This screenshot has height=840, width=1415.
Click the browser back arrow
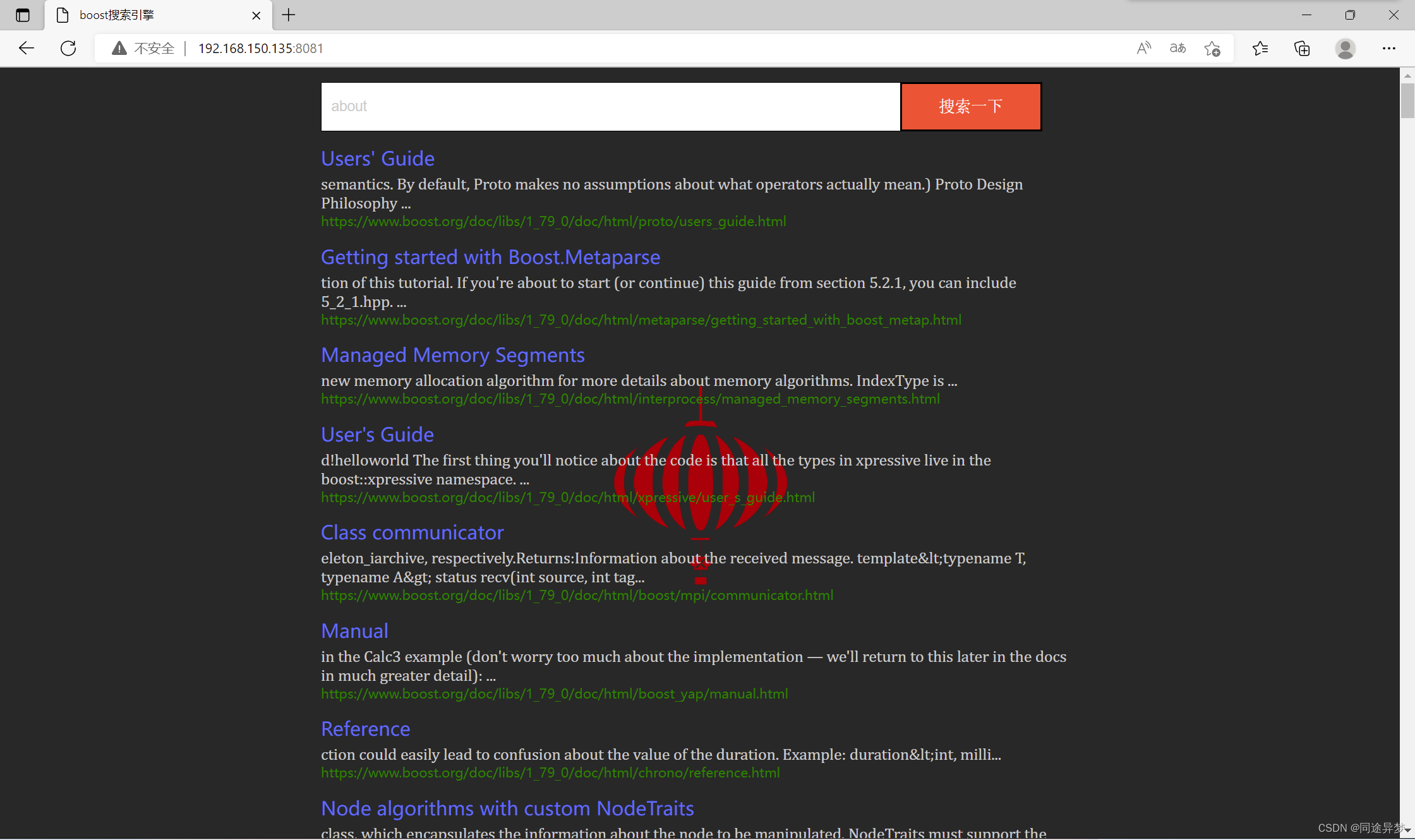coord(26,48)
